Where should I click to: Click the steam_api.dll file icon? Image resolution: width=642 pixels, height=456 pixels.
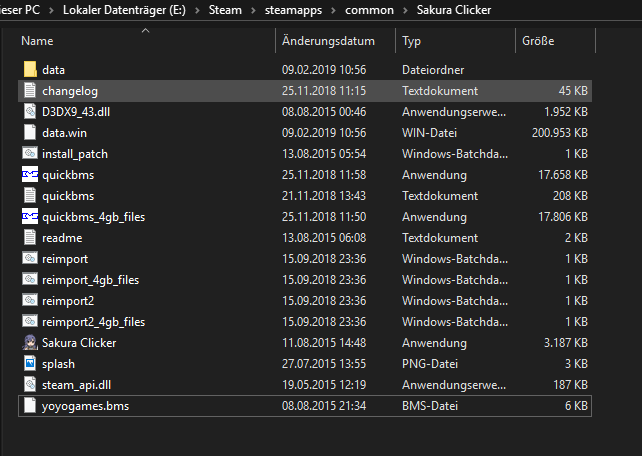coord(29,385)
